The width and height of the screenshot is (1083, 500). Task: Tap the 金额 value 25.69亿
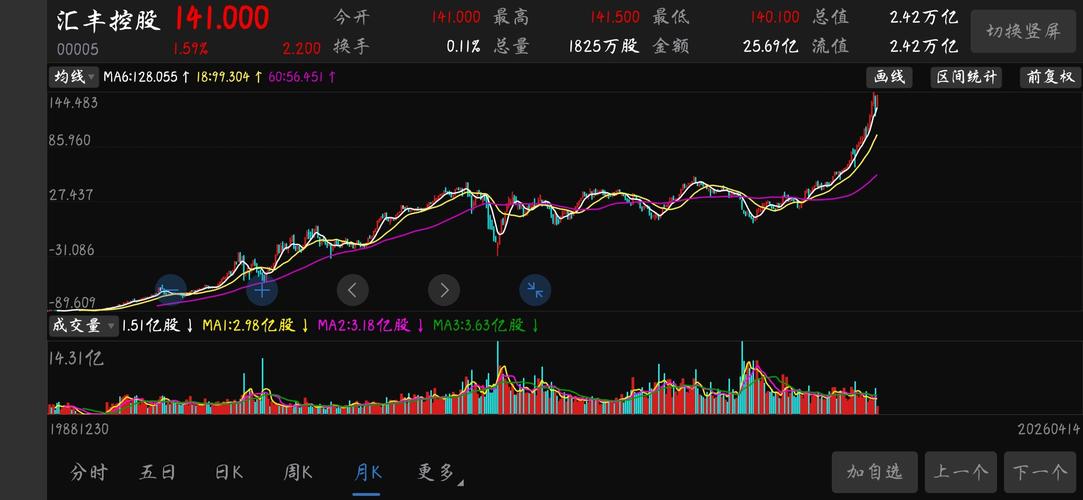pos(771,47)
